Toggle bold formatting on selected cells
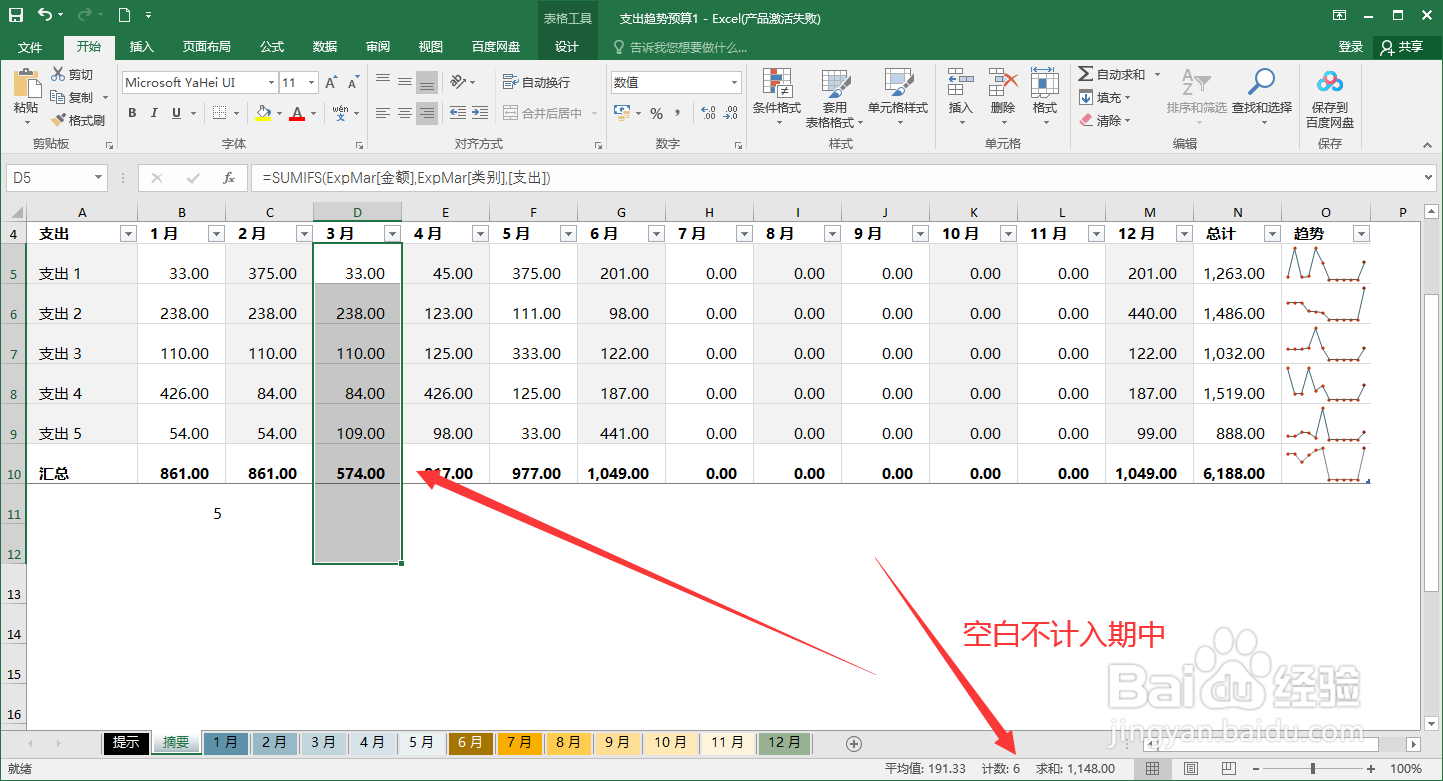1443x781 pixels. (131, 113)
